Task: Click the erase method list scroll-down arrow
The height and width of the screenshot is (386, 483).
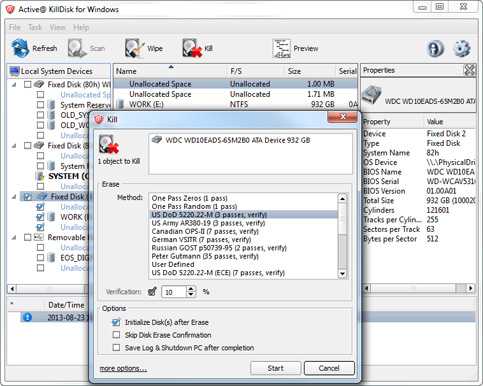Action: [342, 274]
